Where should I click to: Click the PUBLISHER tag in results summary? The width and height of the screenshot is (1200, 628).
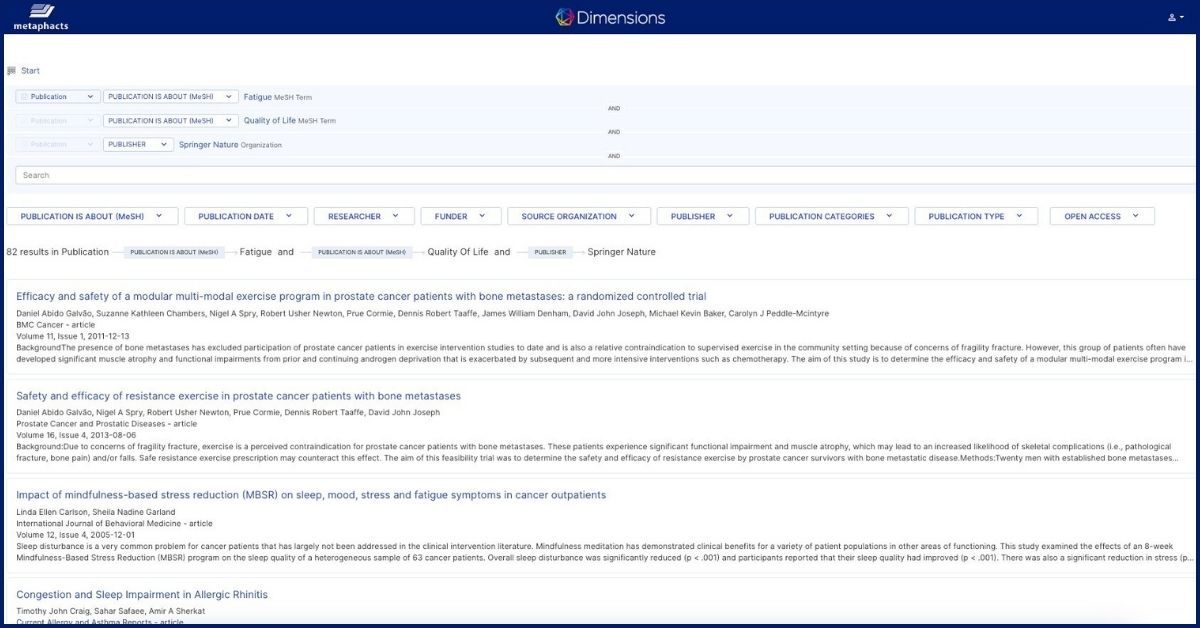(x=550, y=253)
